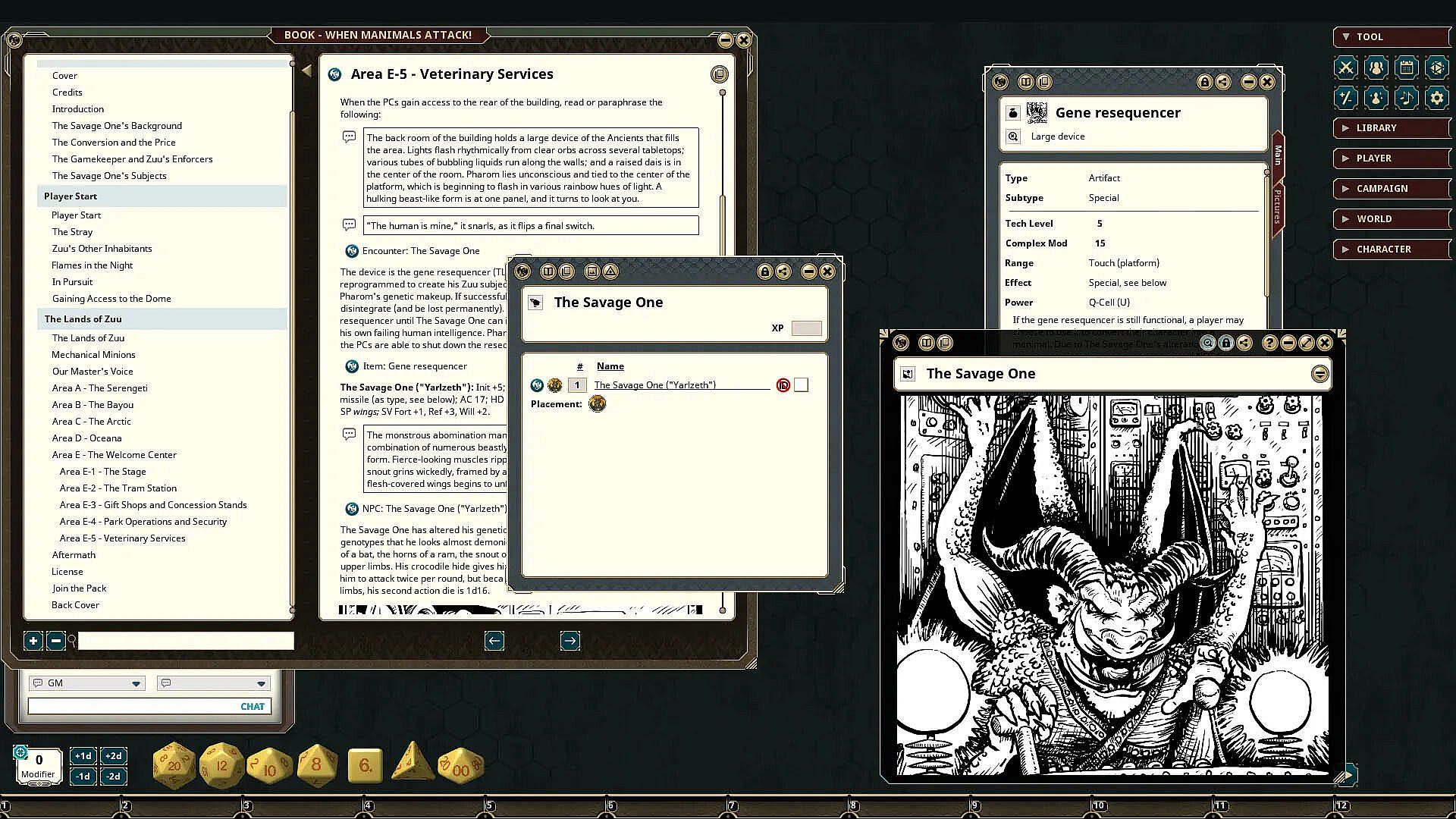The height and width of the screenshot is (819, 1456).
Task: Click the share icon on encounter window
Action: [x=783, y=271]
